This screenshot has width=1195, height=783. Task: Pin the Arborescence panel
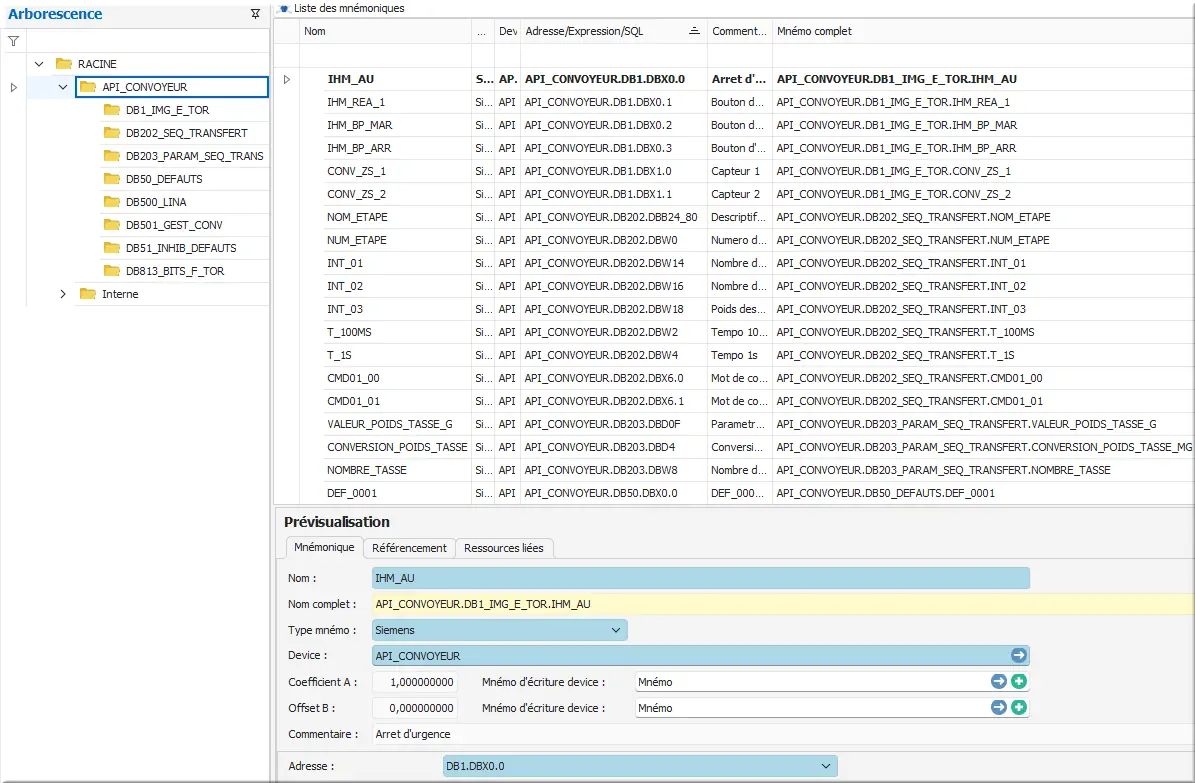[255, 14]
